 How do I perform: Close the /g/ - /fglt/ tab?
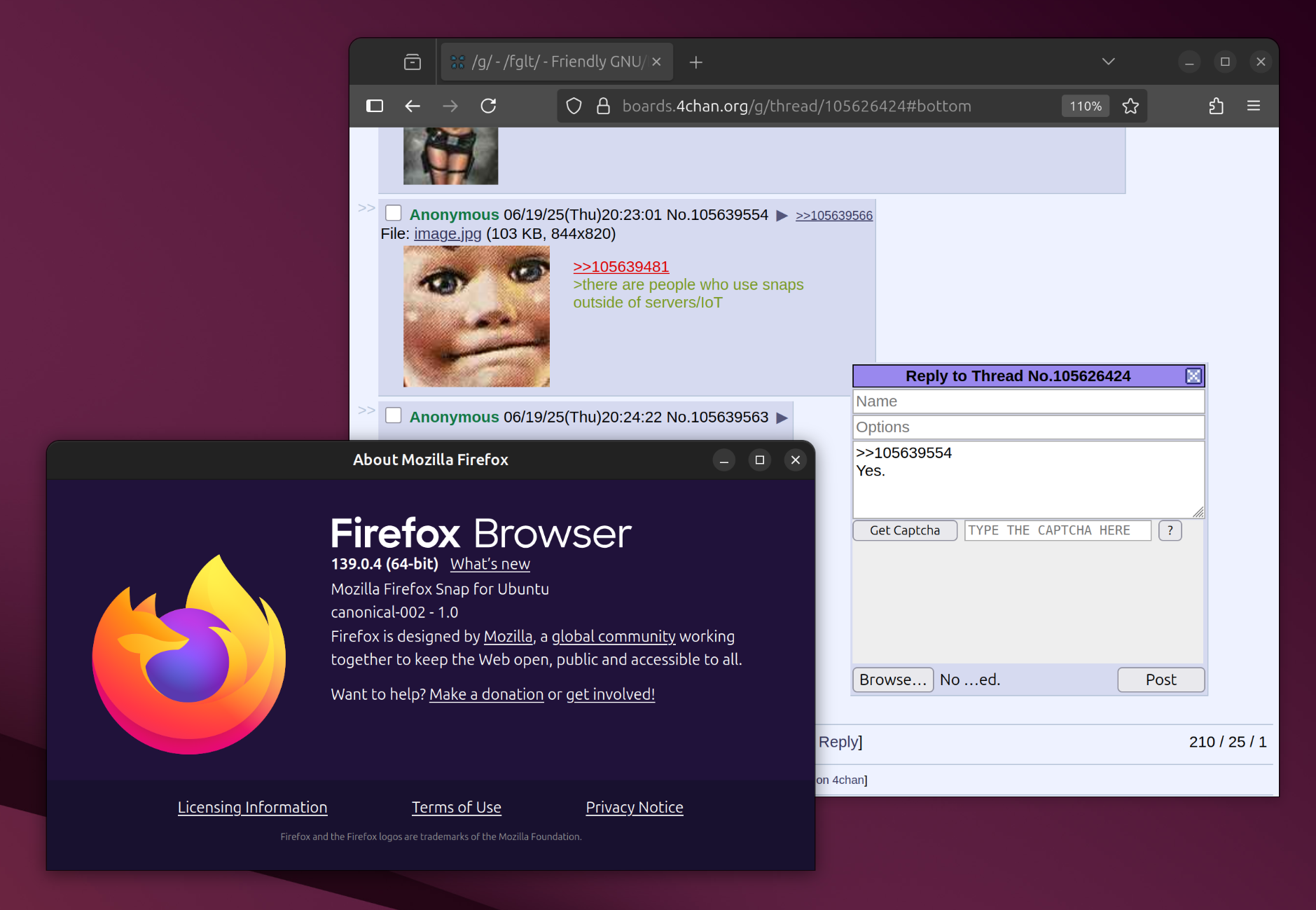coord(656,62)
